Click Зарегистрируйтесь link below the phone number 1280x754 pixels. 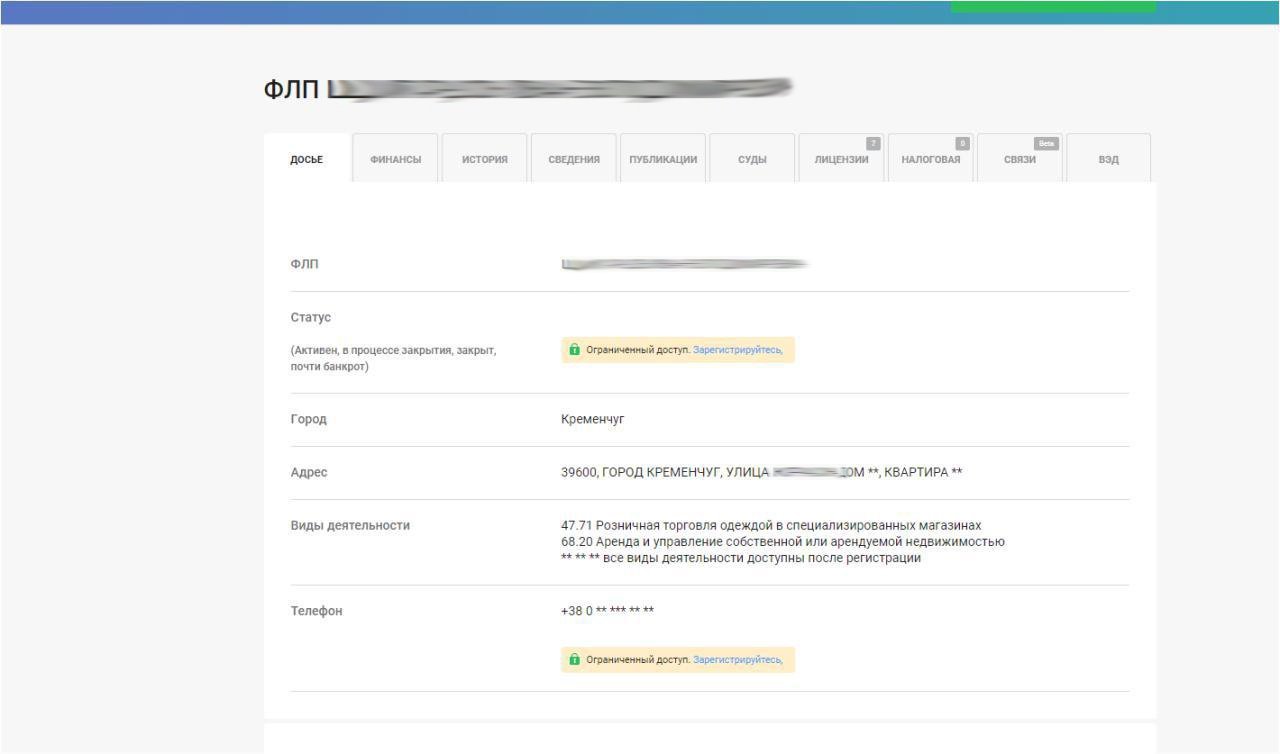737,660
